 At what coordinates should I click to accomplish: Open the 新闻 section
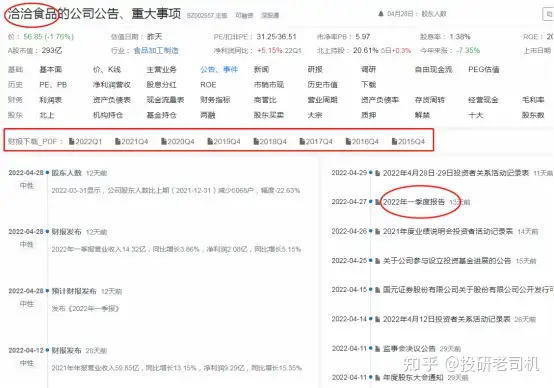point(261,70)
